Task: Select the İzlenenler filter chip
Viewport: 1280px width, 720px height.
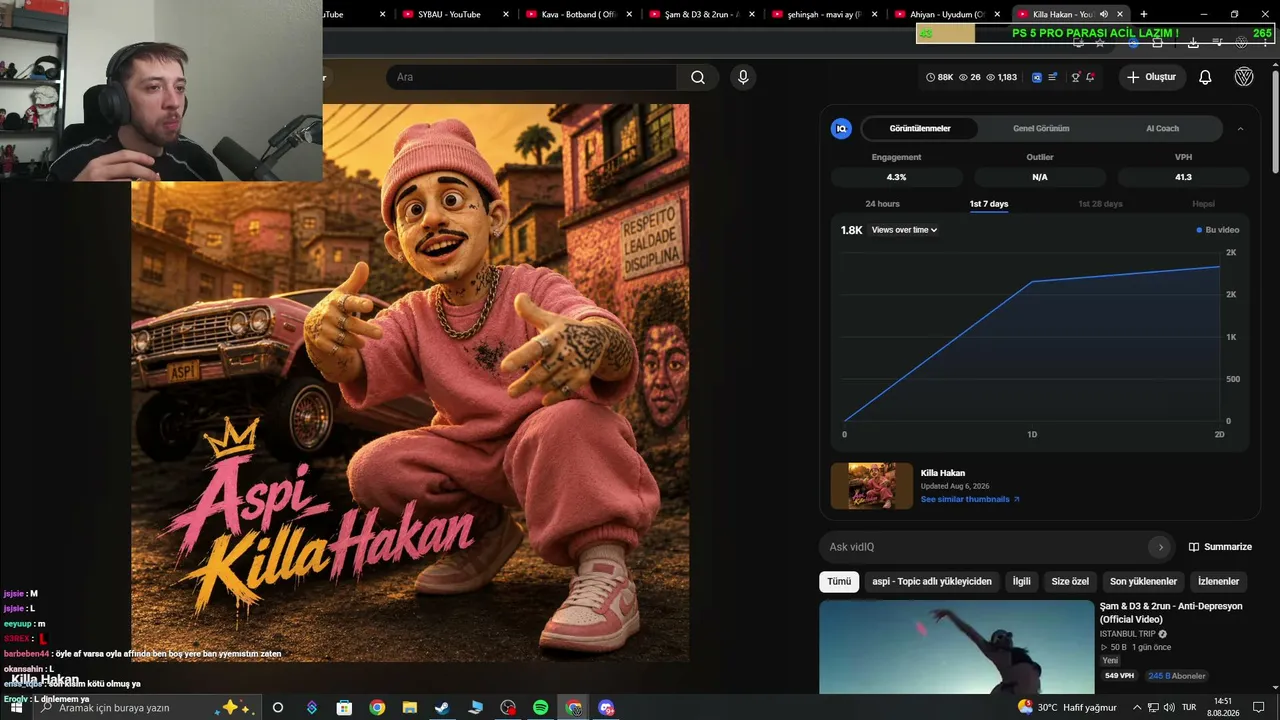Action: pyautogui.click(x=1218, y=581)
